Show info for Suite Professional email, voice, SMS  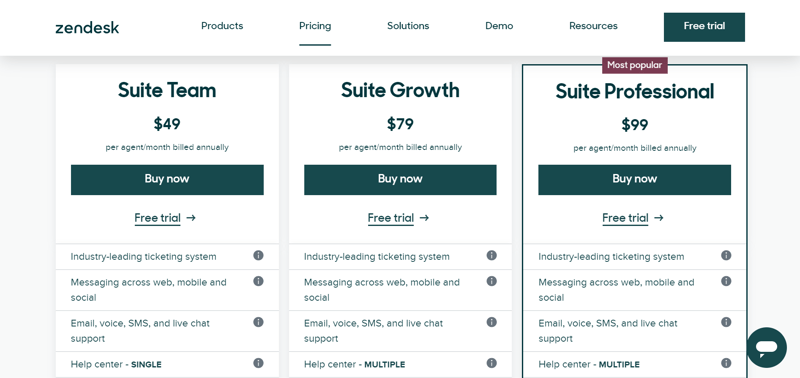pos(726,322)
